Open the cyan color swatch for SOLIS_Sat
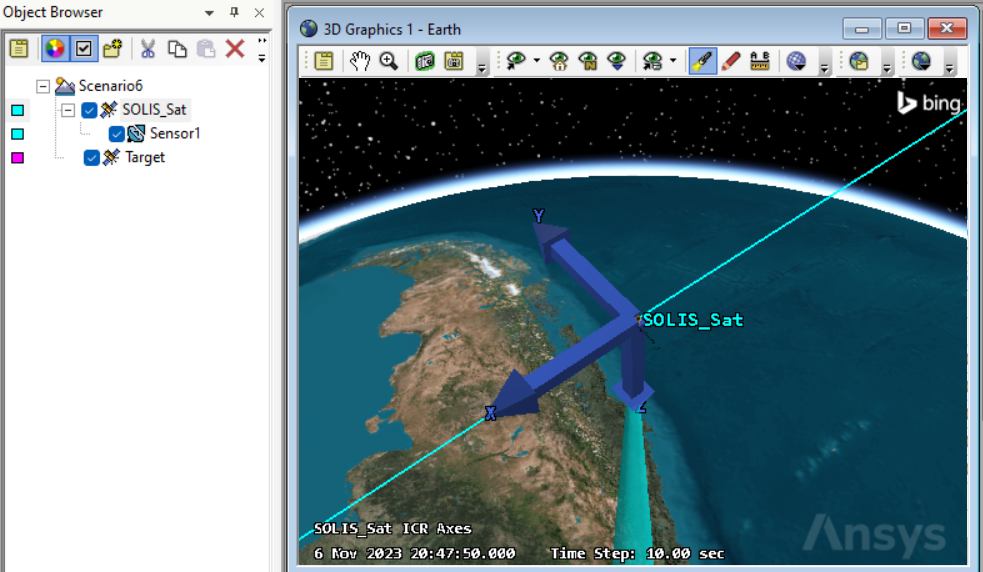Image resolution: width=983 pixels, height=572 pixels. pos(18,110)
